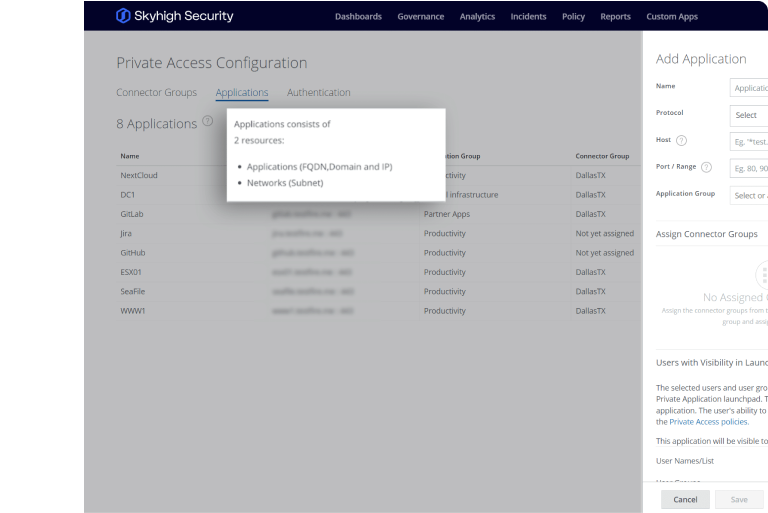Click DallasTX in the NextCloud row
The height and width of the screenshot is (513, 768).
[x=590, y=175]
